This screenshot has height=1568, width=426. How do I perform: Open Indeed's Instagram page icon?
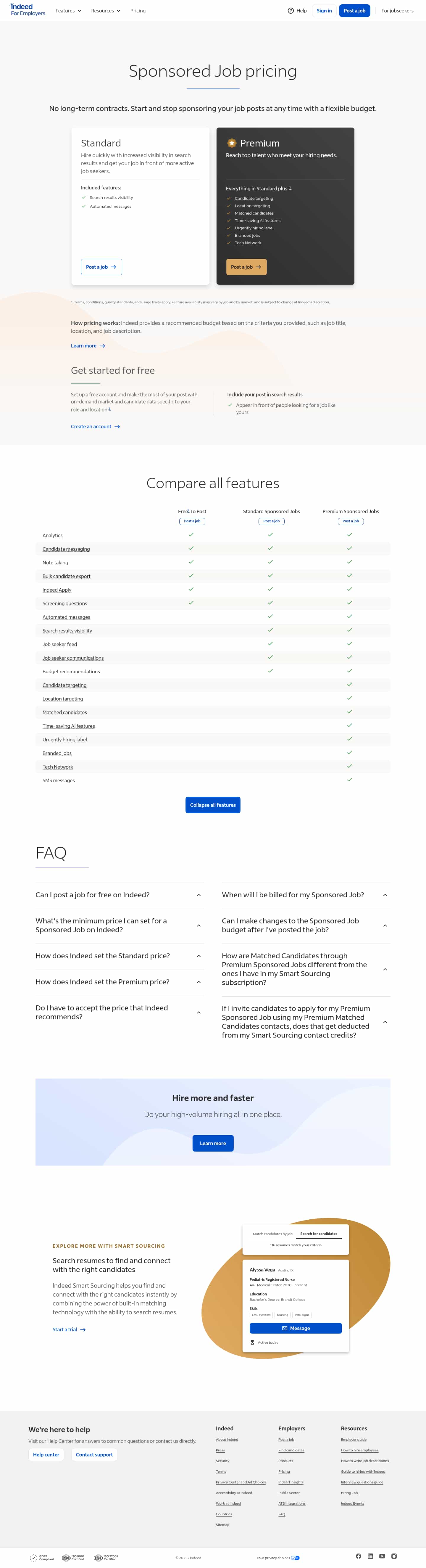(394, 1556)
